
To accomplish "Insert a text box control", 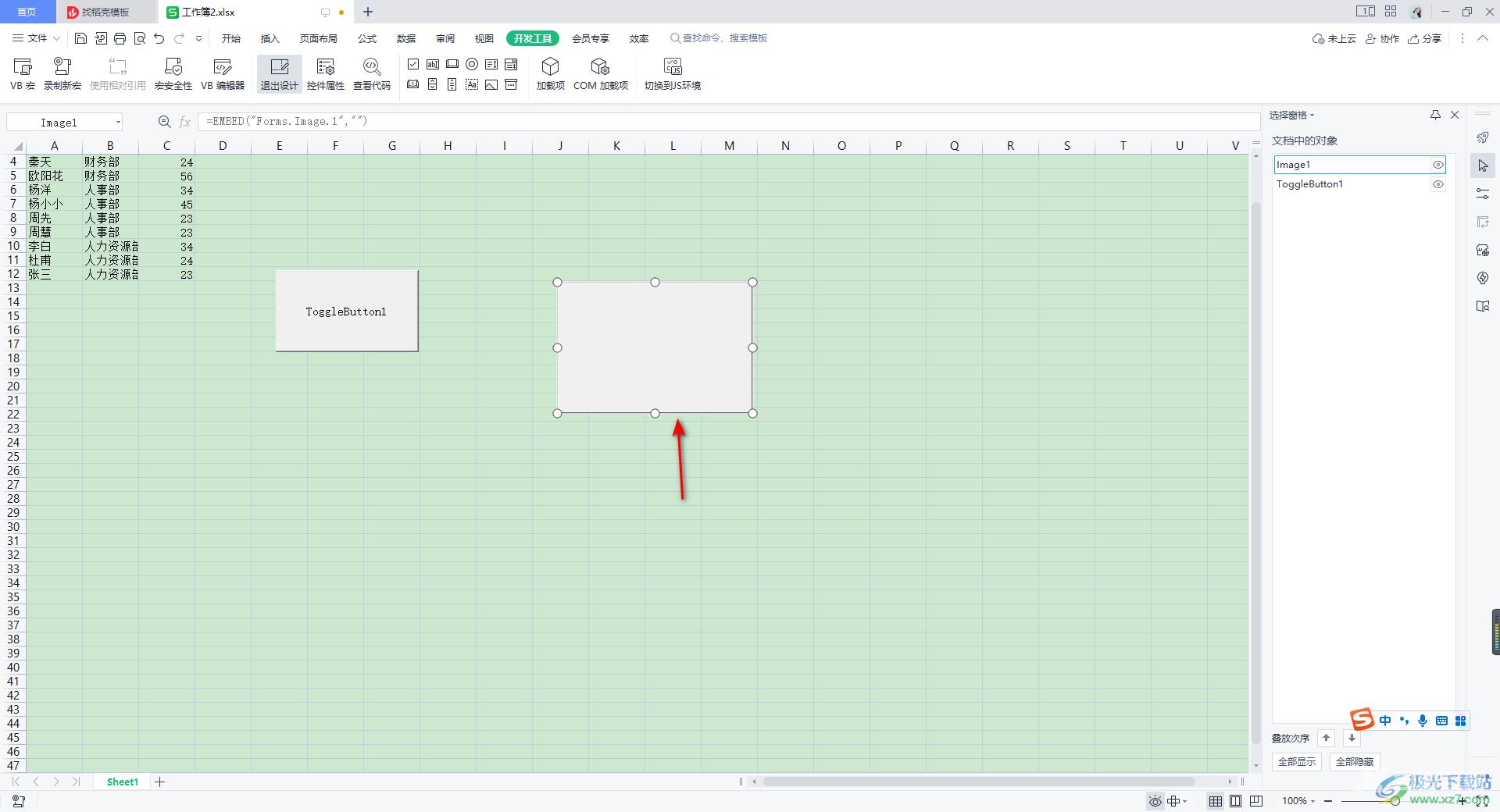I will 433,64.
